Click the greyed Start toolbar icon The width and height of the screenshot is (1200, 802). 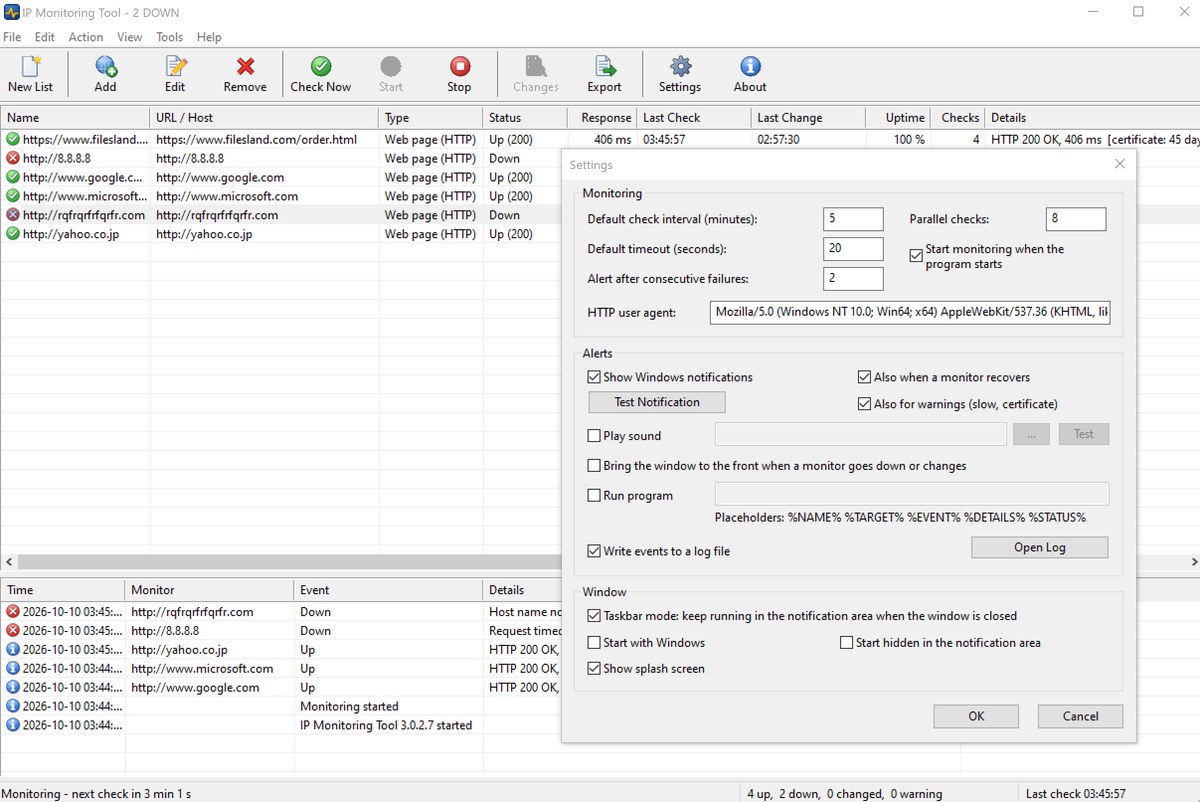point(391,67)
